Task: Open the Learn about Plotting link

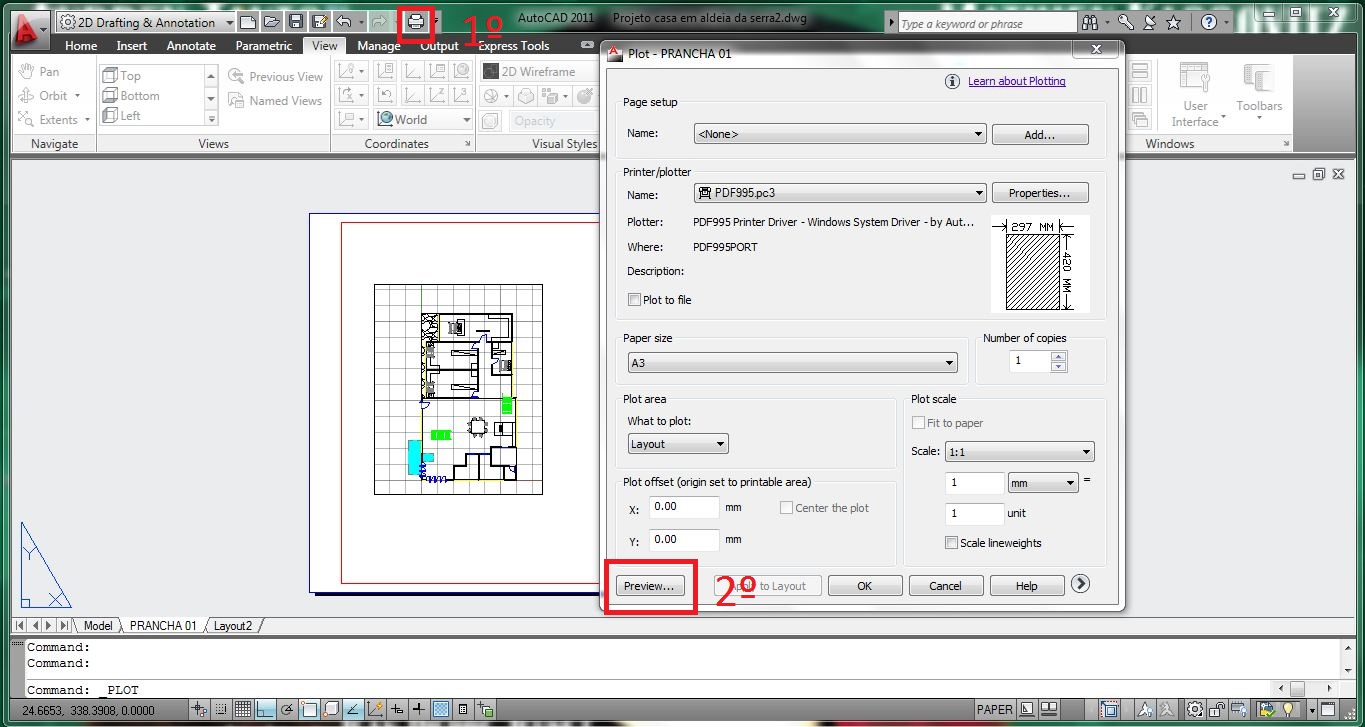Action: [x=1016, y=81]
